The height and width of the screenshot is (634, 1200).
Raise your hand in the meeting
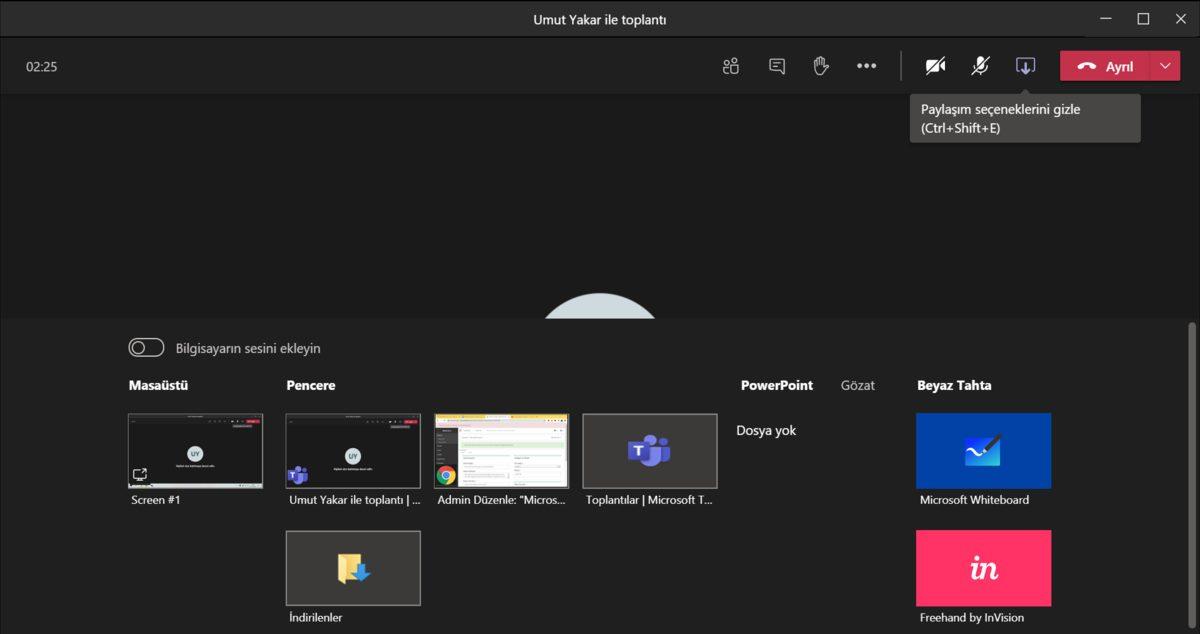(821, 65)
